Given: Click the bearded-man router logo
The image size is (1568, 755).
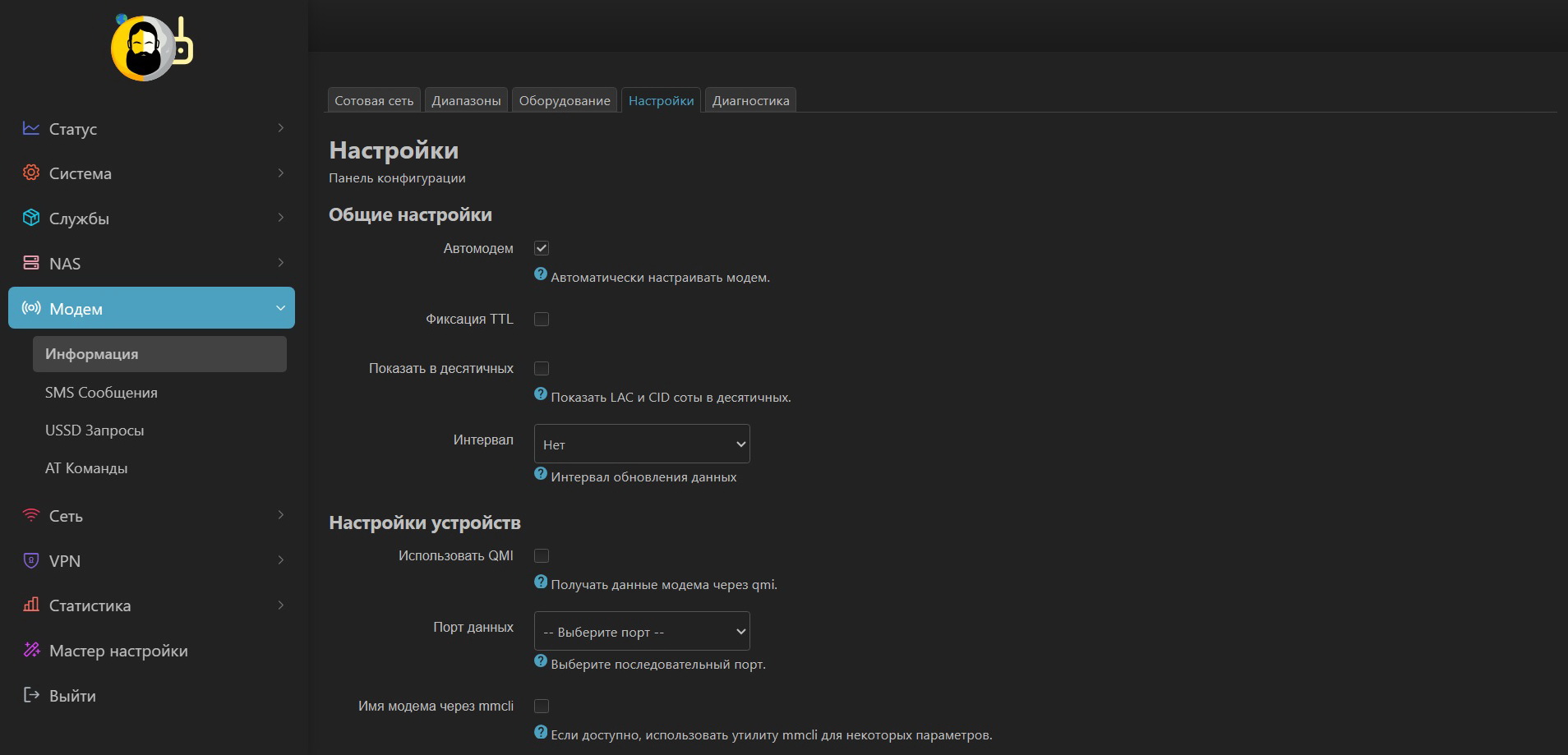Looking at the screenshot, I should tap(152, 48).
